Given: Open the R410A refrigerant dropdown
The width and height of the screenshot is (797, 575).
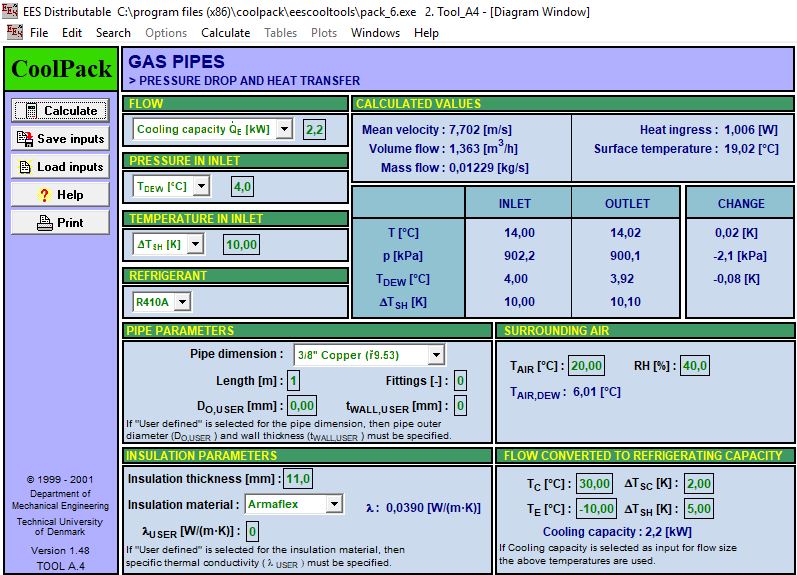Looking at the screenshot, I should [x=182, y=302].
